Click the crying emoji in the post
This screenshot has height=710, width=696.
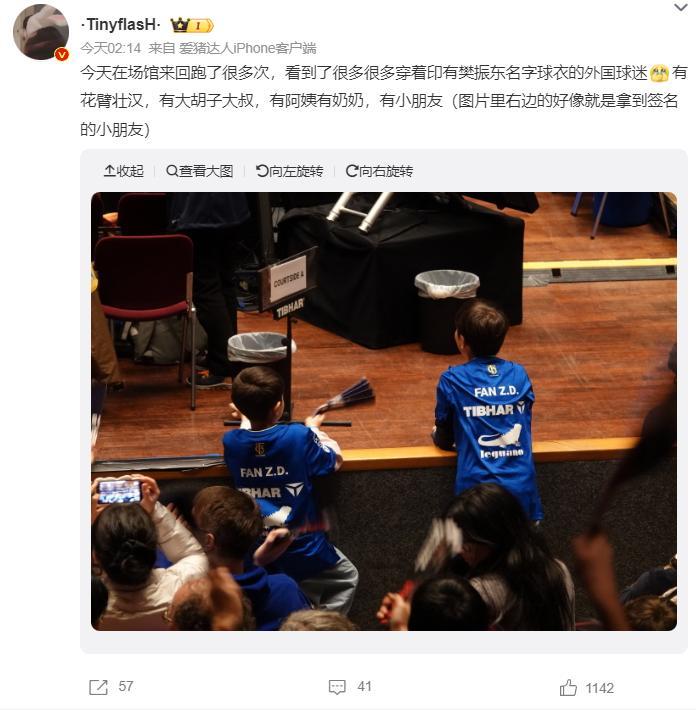[x=659, y=73]
